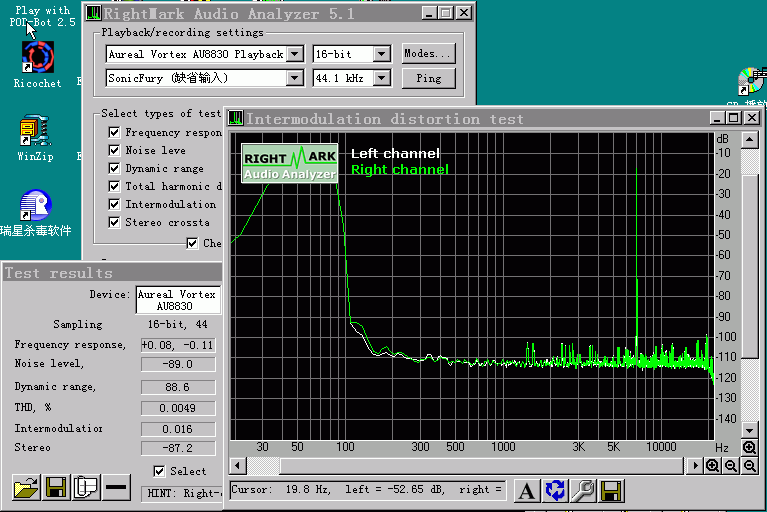Click the Ping button
Screen dimensions: 767x512
click(x=429, y=78)
